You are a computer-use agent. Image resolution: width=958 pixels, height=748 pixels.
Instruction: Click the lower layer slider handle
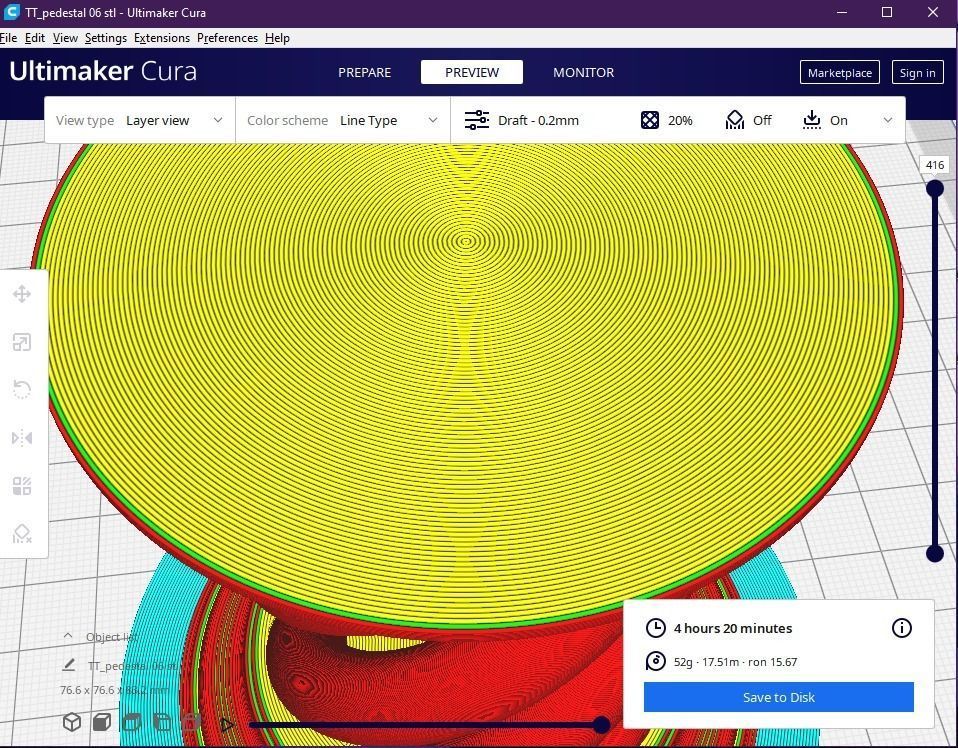pos(935,554)
